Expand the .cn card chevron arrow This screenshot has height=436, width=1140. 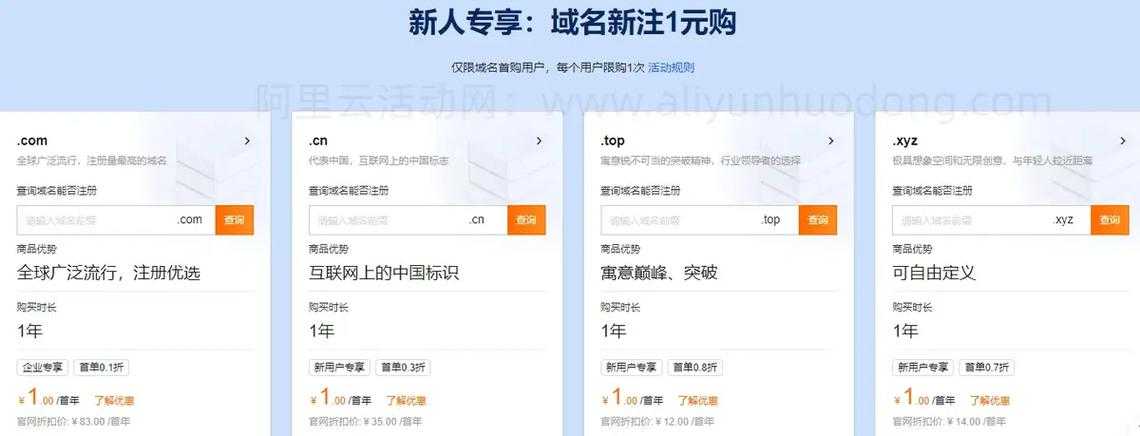[539, 141]
